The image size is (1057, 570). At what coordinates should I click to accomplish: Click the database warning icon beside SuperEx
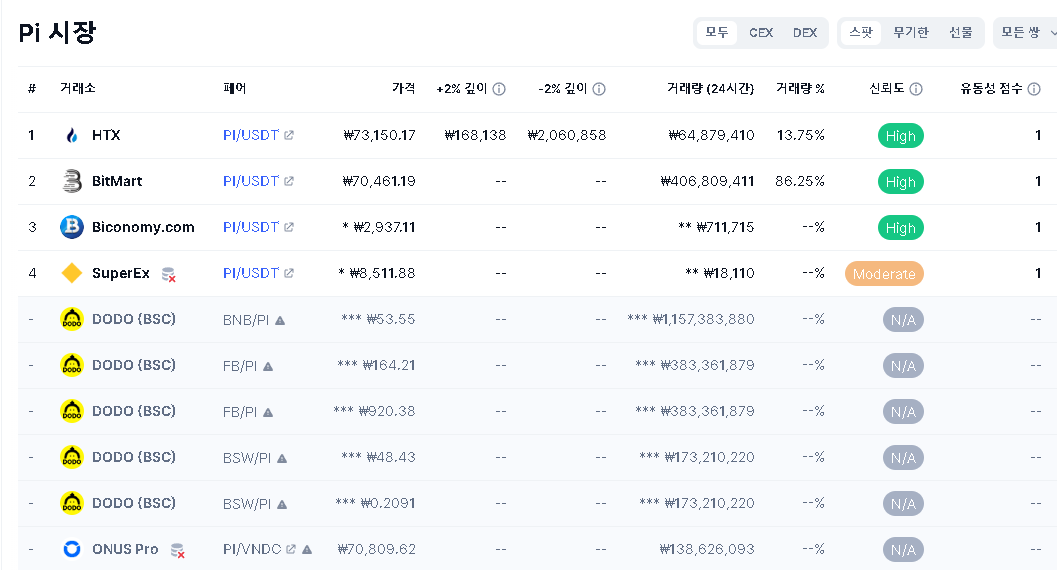(x=169, y=274)
